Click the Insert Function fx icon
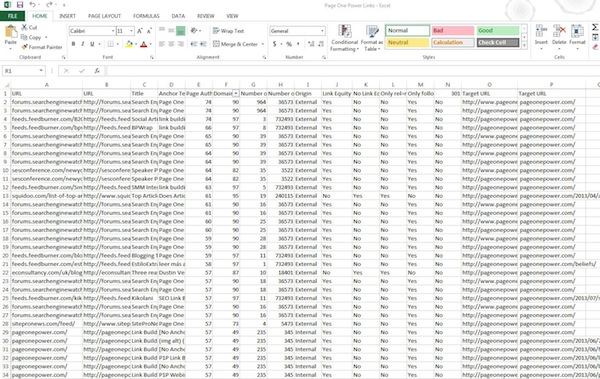 (x=97, y=71)
